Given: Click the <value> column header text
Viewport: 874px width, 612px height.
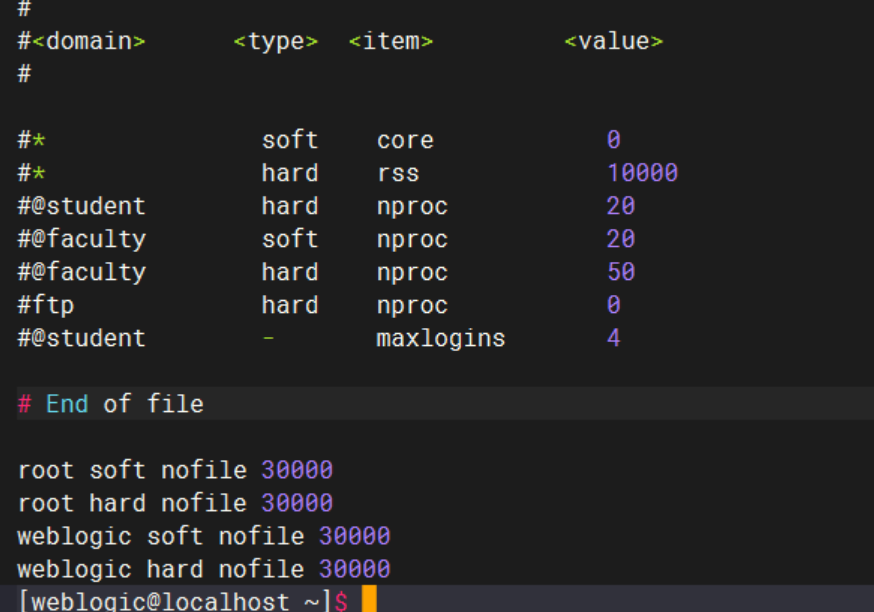Looking at the screenshot, I should (x=613, y=41).
